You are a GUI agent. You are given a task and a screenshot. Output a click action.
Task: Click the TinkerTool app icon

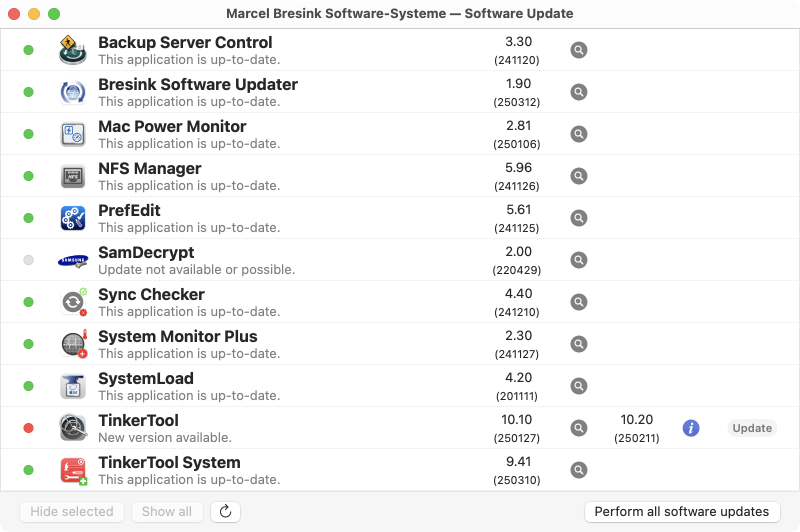(72, 428)
